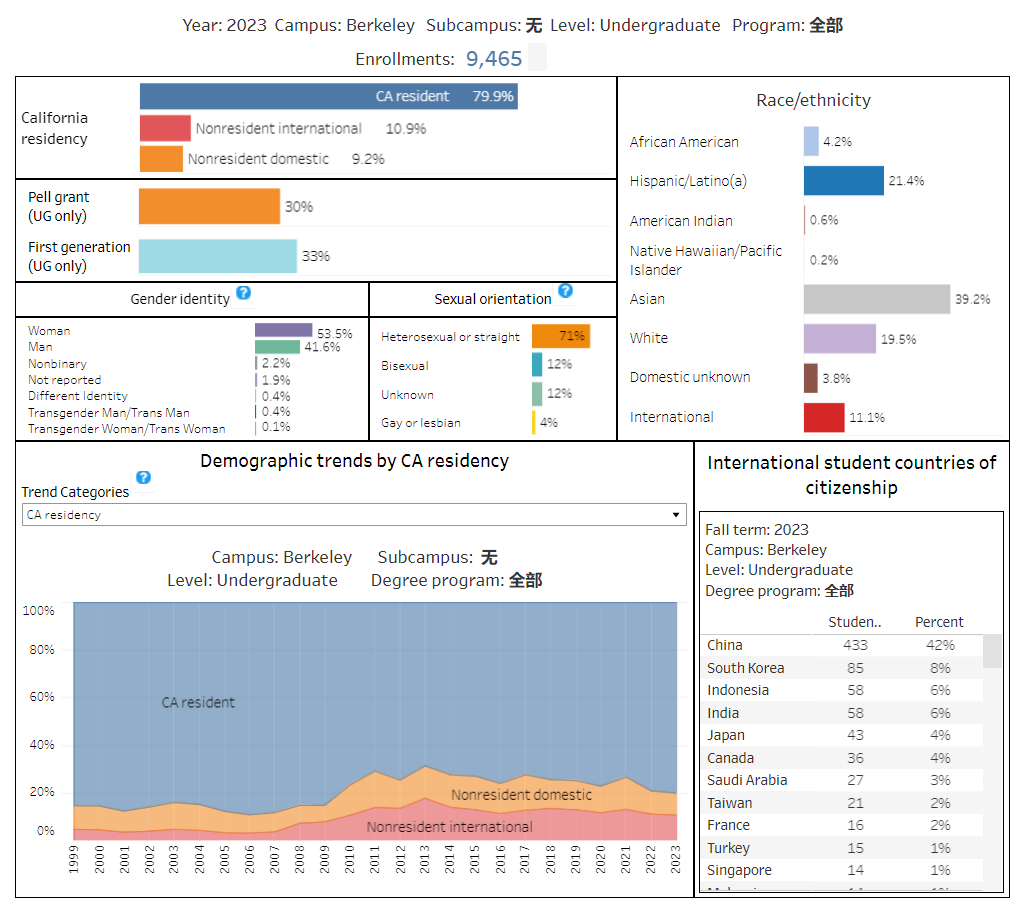Click the Hispanic/Latino(a) bar
This screenshot has height=904, width=1020.
pyautogui.click(x=844, y=180)
